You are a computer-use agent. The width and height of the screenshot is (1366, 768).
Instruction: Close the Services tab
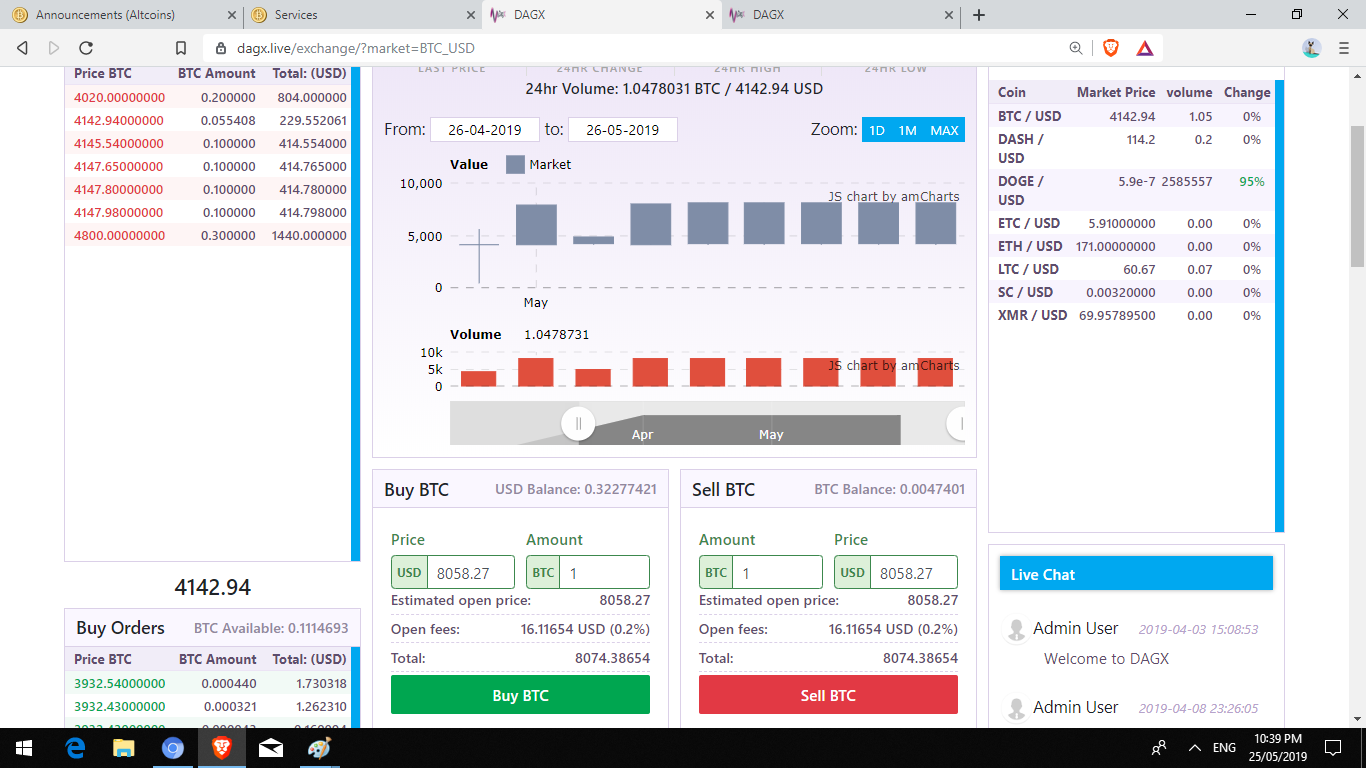472,15
